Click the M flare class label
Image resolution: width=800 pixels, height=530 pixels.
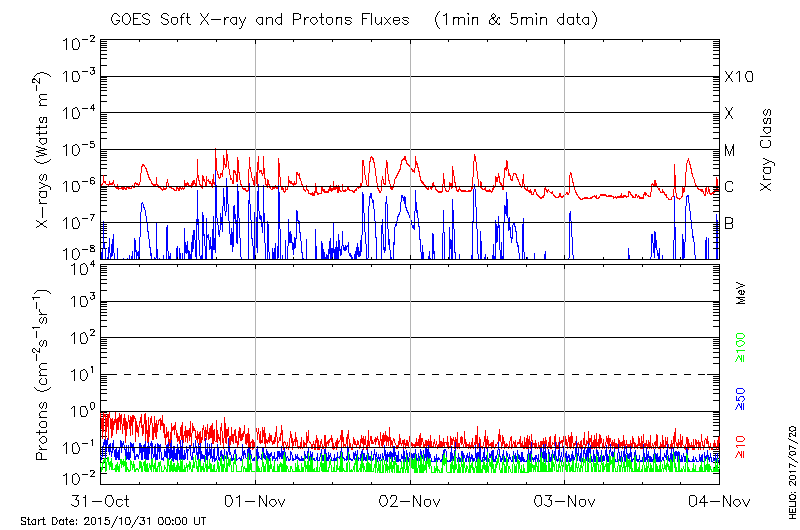pyautogui.click(x=730, y=151)
